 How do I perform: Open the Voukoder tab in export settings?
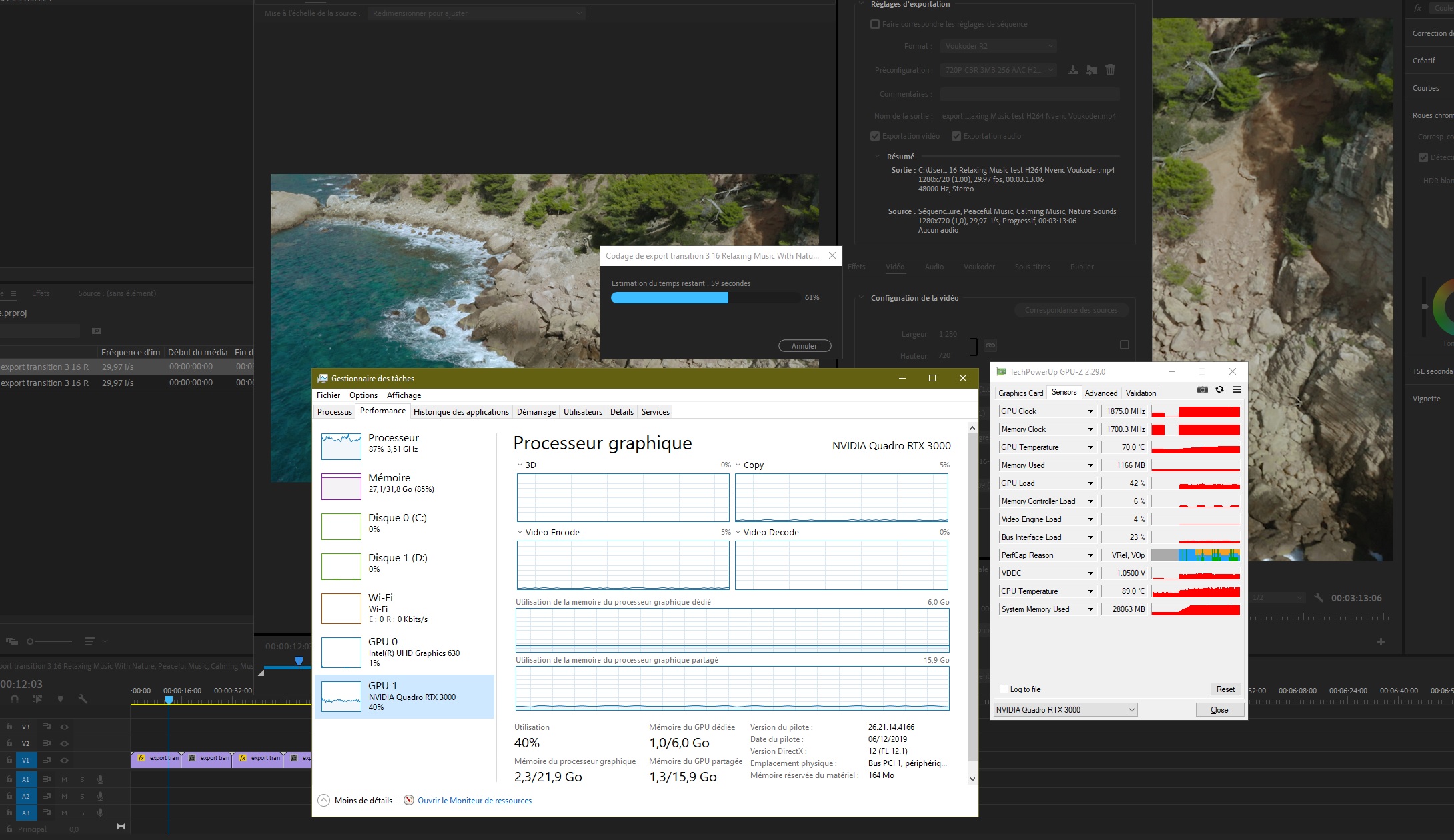(x=979, y=267)
